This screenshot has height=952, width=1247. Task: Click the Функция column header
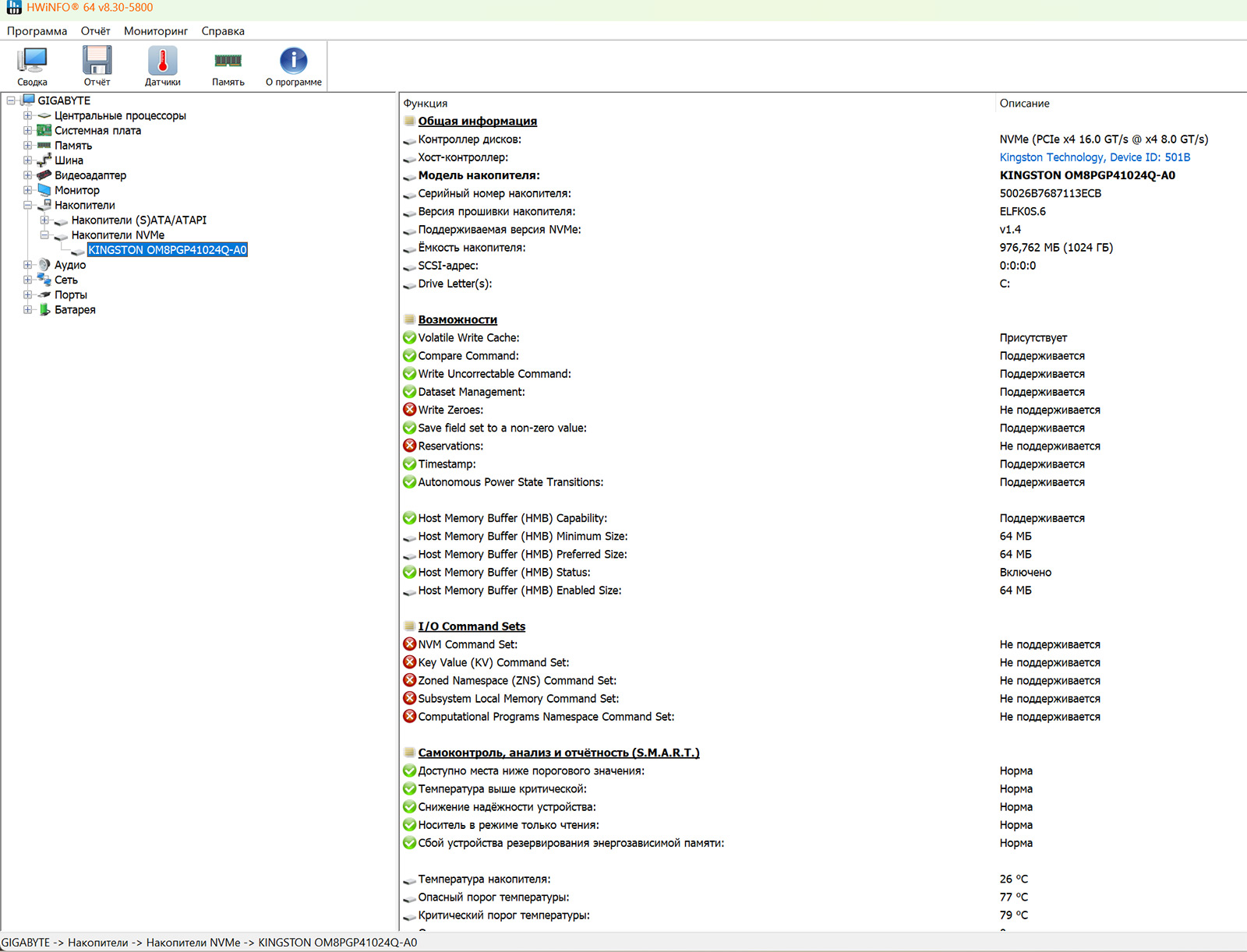[x=426, y=104]
